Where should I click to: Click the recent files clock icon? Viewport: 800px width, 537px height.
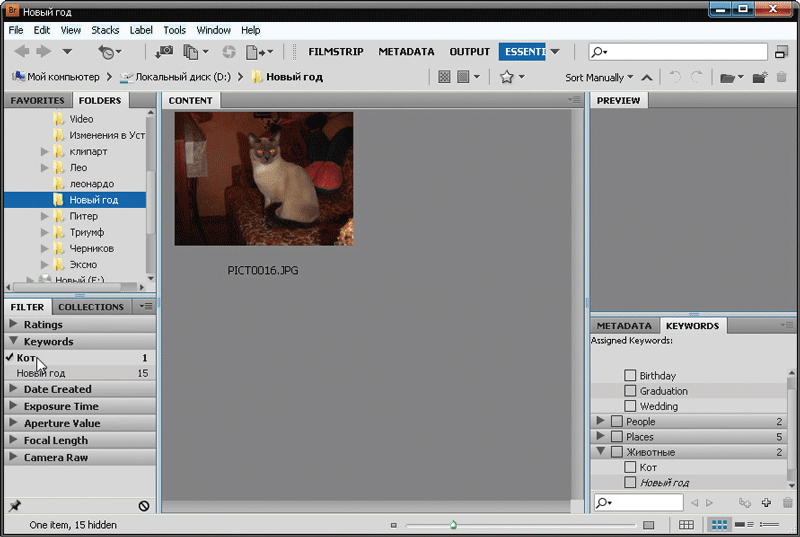click(x=107, y=52)
